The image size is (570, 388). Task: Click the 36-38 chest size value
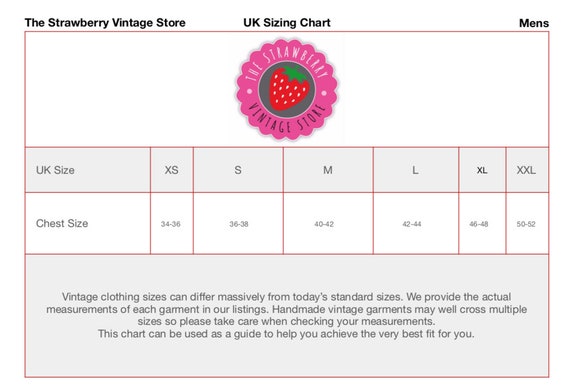click(239, 224)
